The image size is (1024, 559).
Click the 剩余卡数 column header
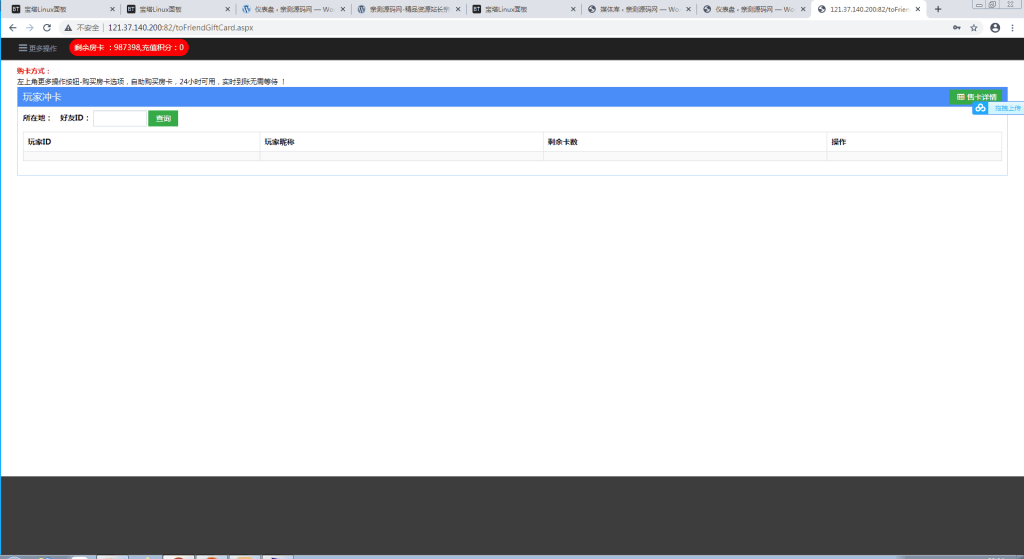click(x=562, y=142)
